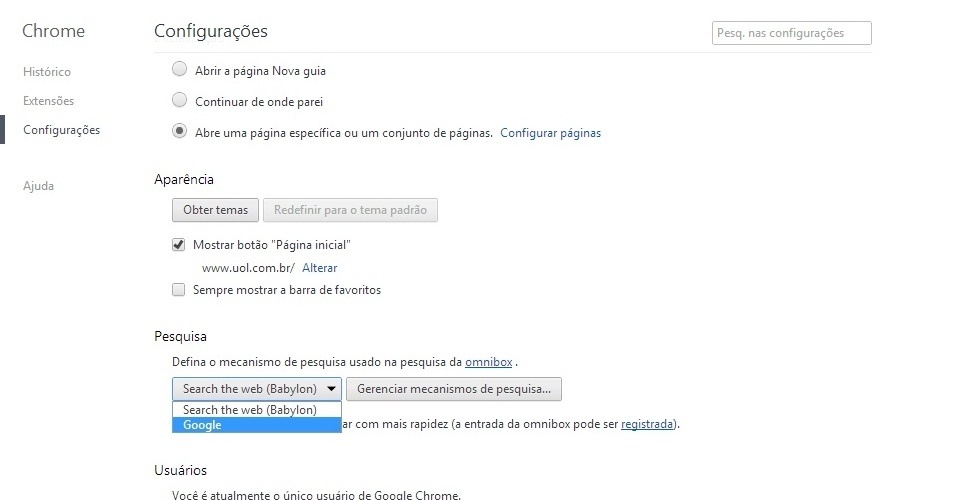Open the "Configurar páginas" link

[x=550, y=132]
